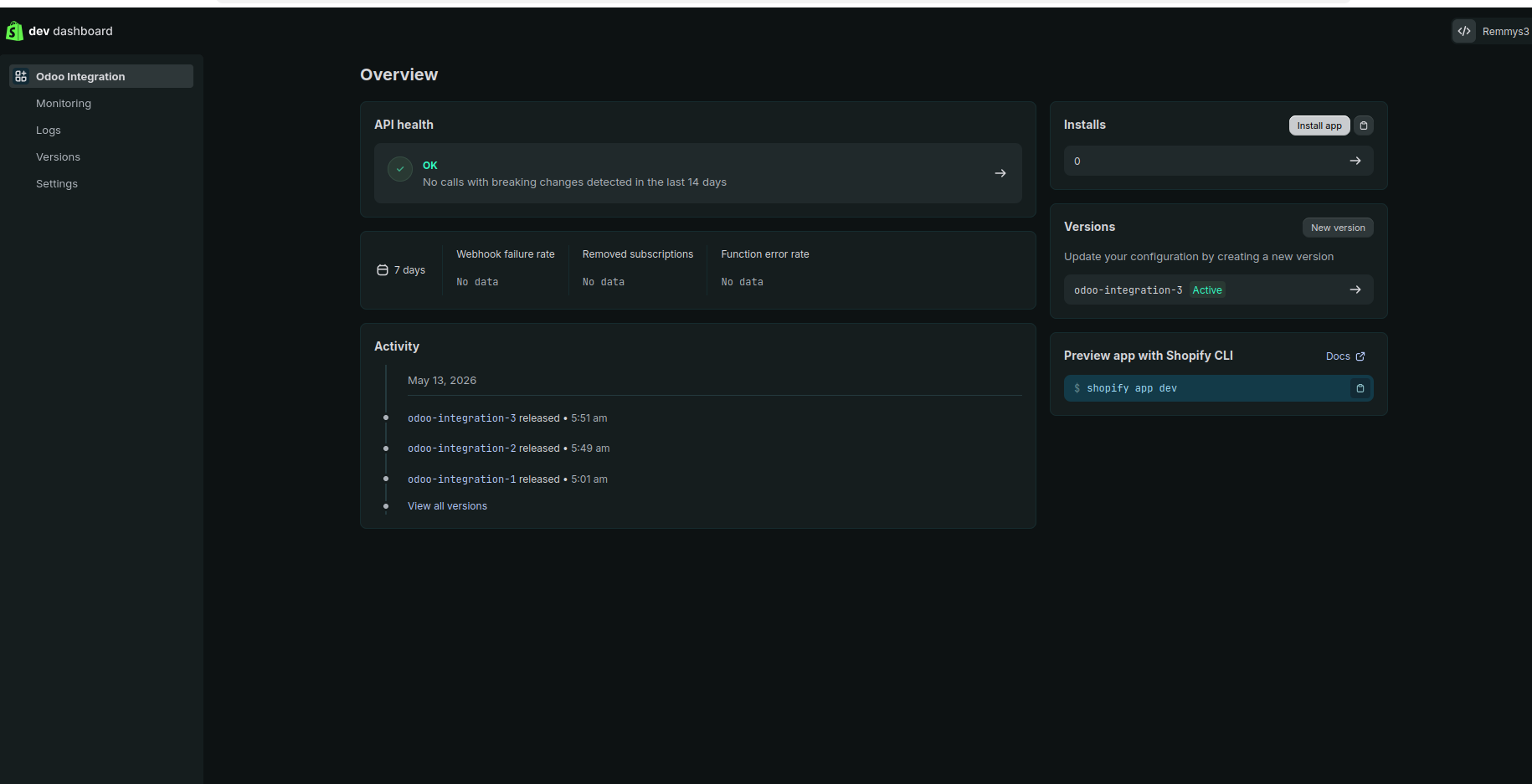Click the Webhook failure rate label
1532x784 pixels.
point(506,254)
